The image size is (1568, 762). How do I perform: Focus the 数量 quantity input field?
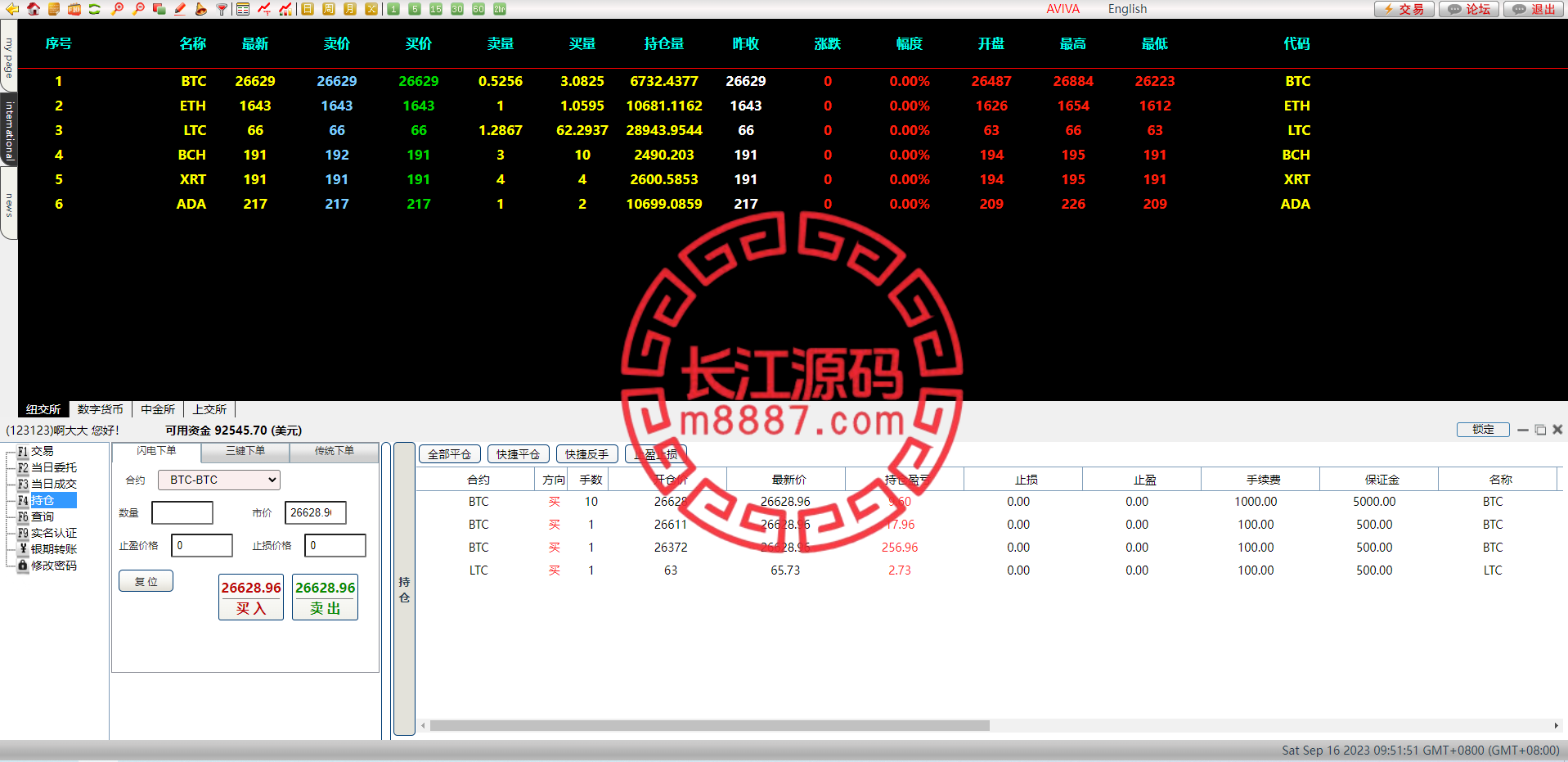click(x=182, y=512)
